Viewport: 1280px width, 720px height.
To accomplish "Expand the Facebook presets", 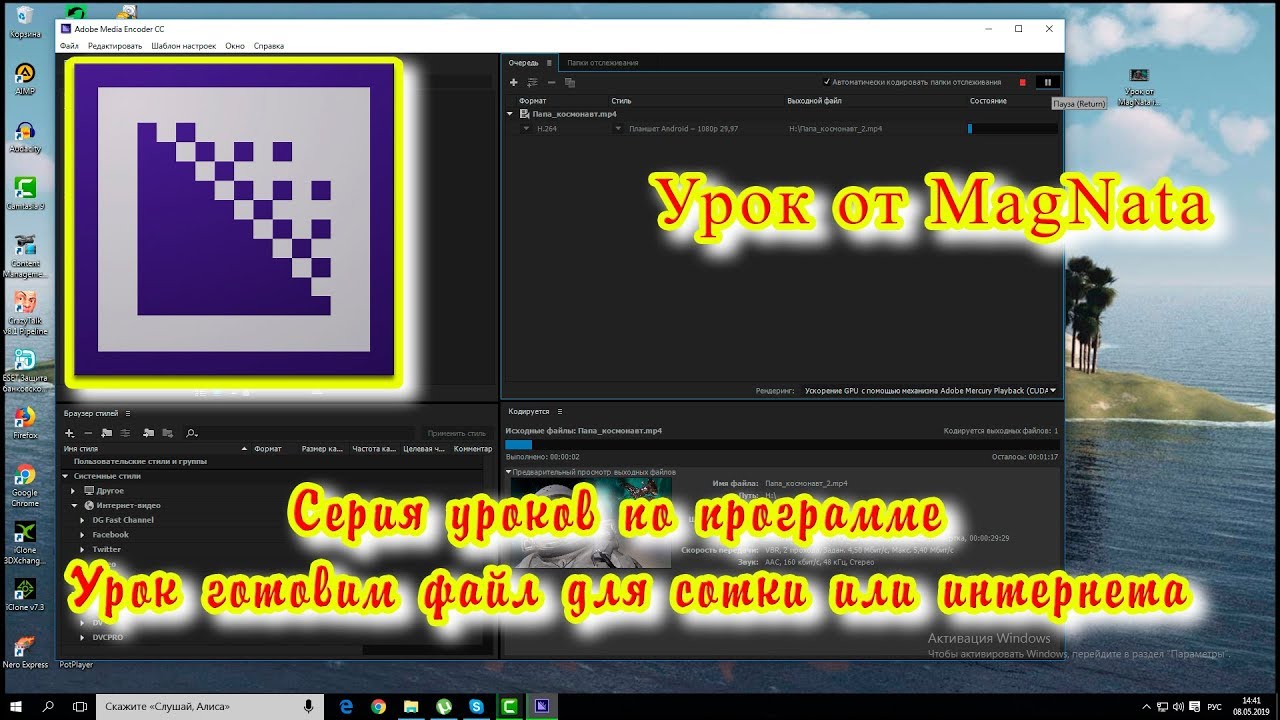I will click(82, 535).
